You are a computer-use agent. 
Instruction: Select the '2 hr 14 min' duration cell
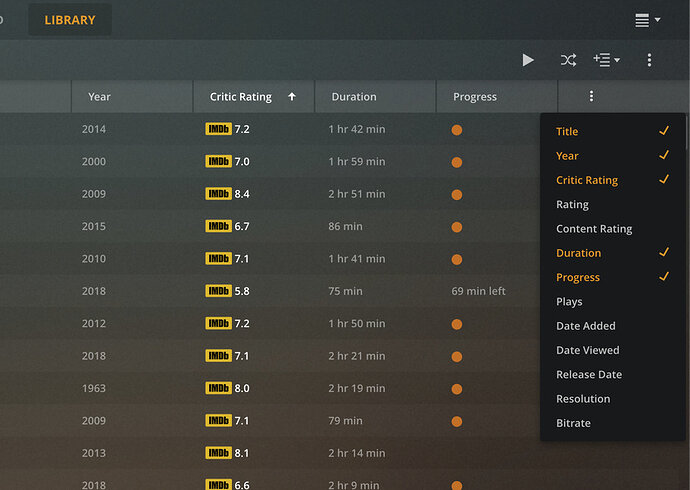[x=356, y=453]
